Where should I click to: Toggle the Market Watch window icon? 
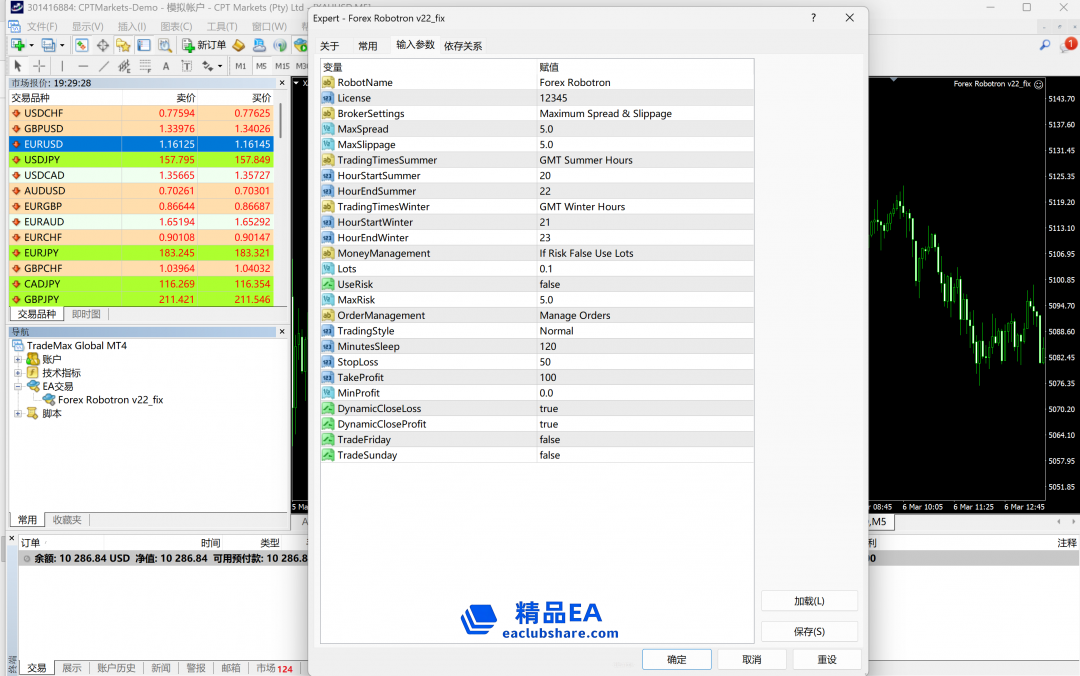pos(81,45)
